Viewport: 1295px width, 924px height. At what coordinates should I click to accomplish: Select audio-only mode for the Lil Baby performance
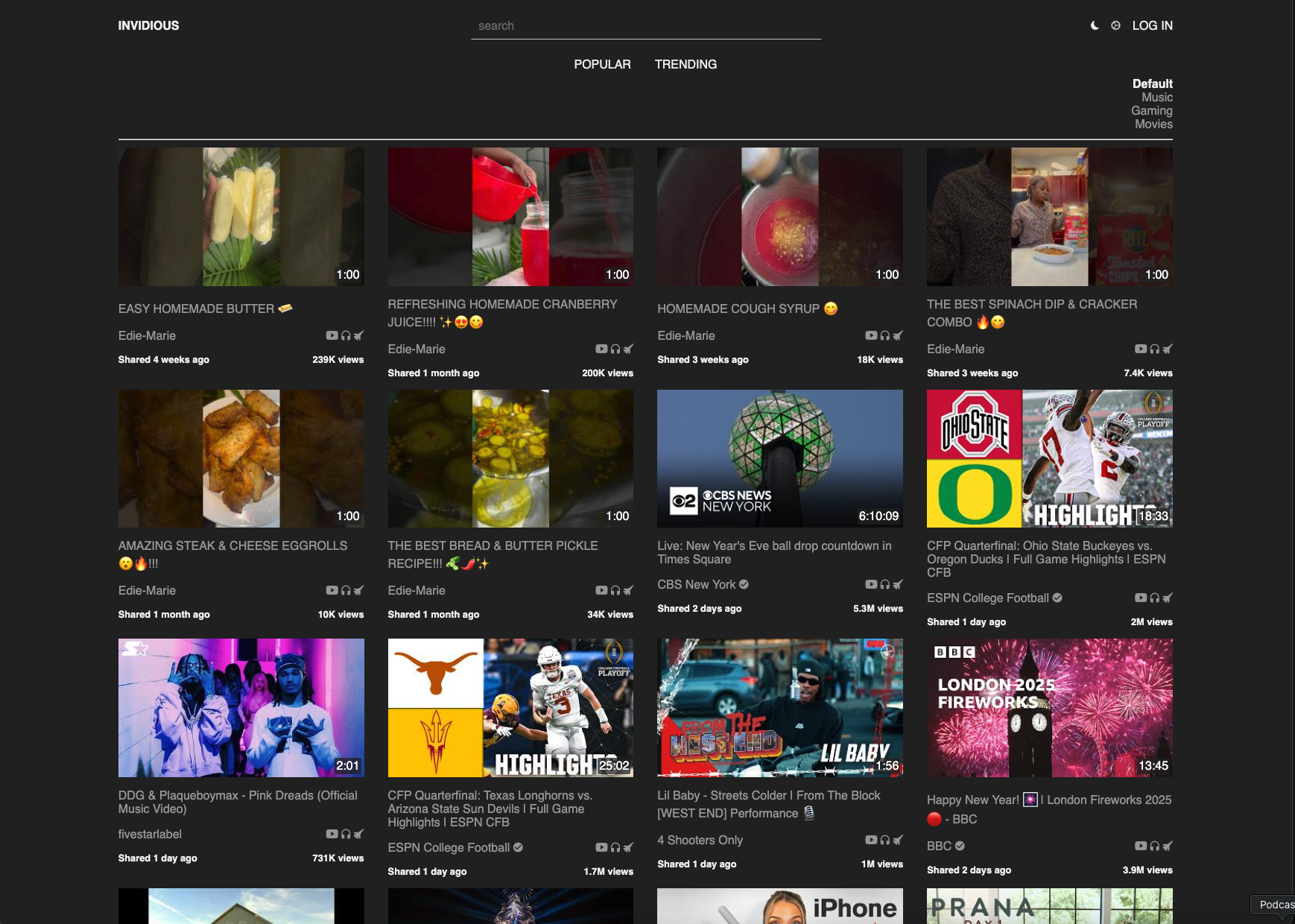[x=885, y=838]
